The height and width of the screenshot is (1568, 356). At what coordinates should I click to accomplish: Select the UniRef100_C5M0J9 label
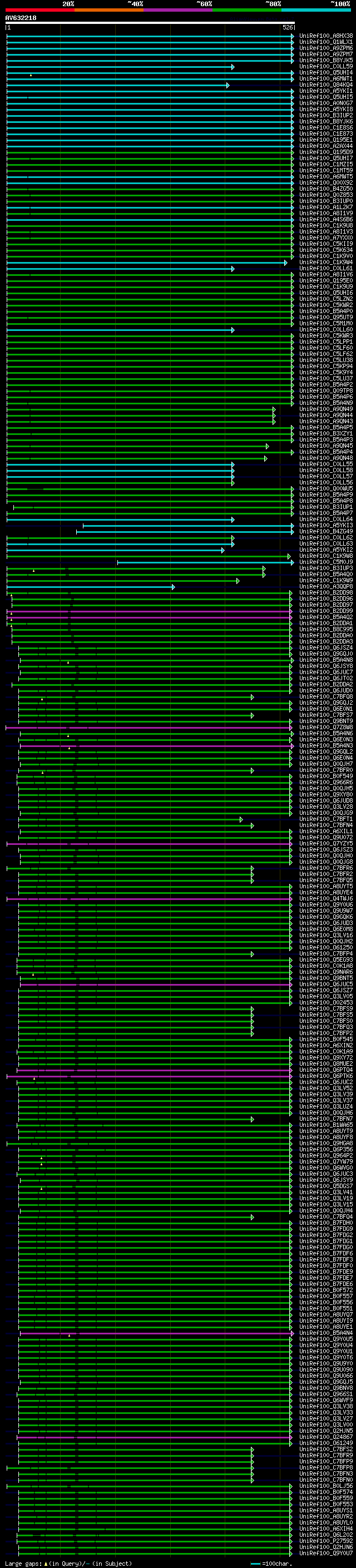[325, 563]
